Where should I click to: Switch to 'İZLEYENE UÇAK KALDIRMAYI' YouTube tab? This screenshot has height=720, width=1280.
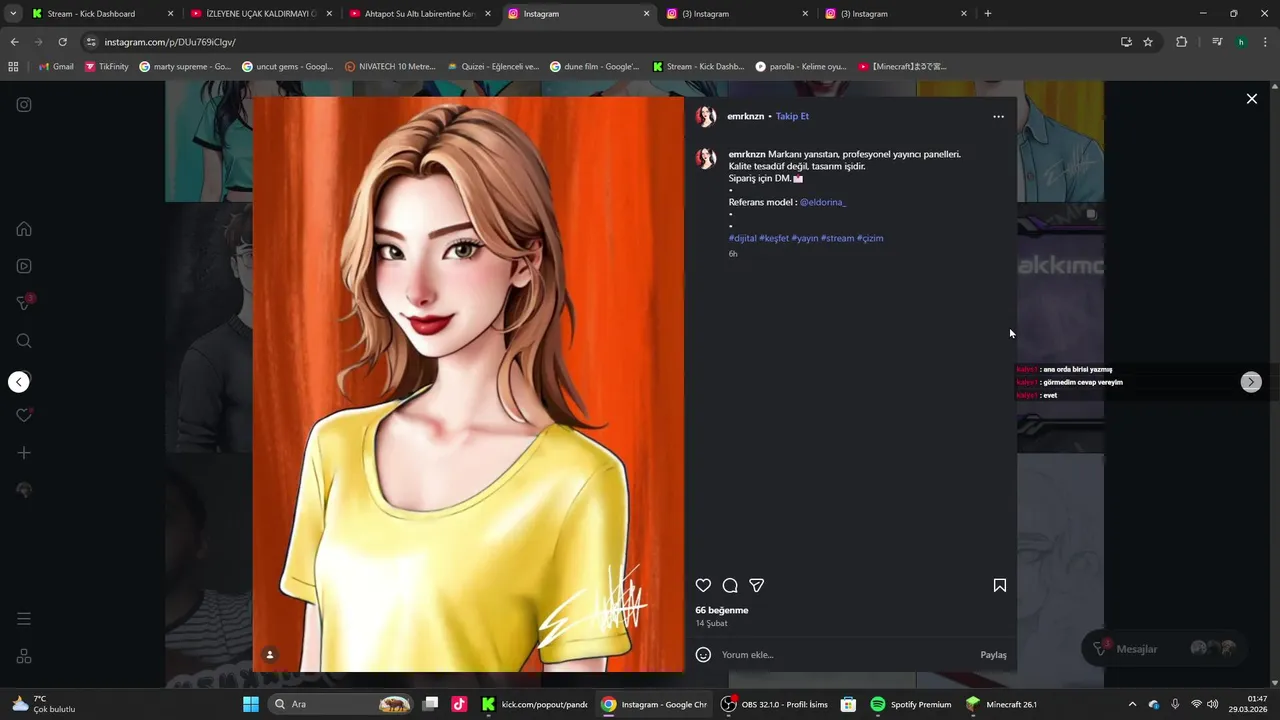coord(261,14)
